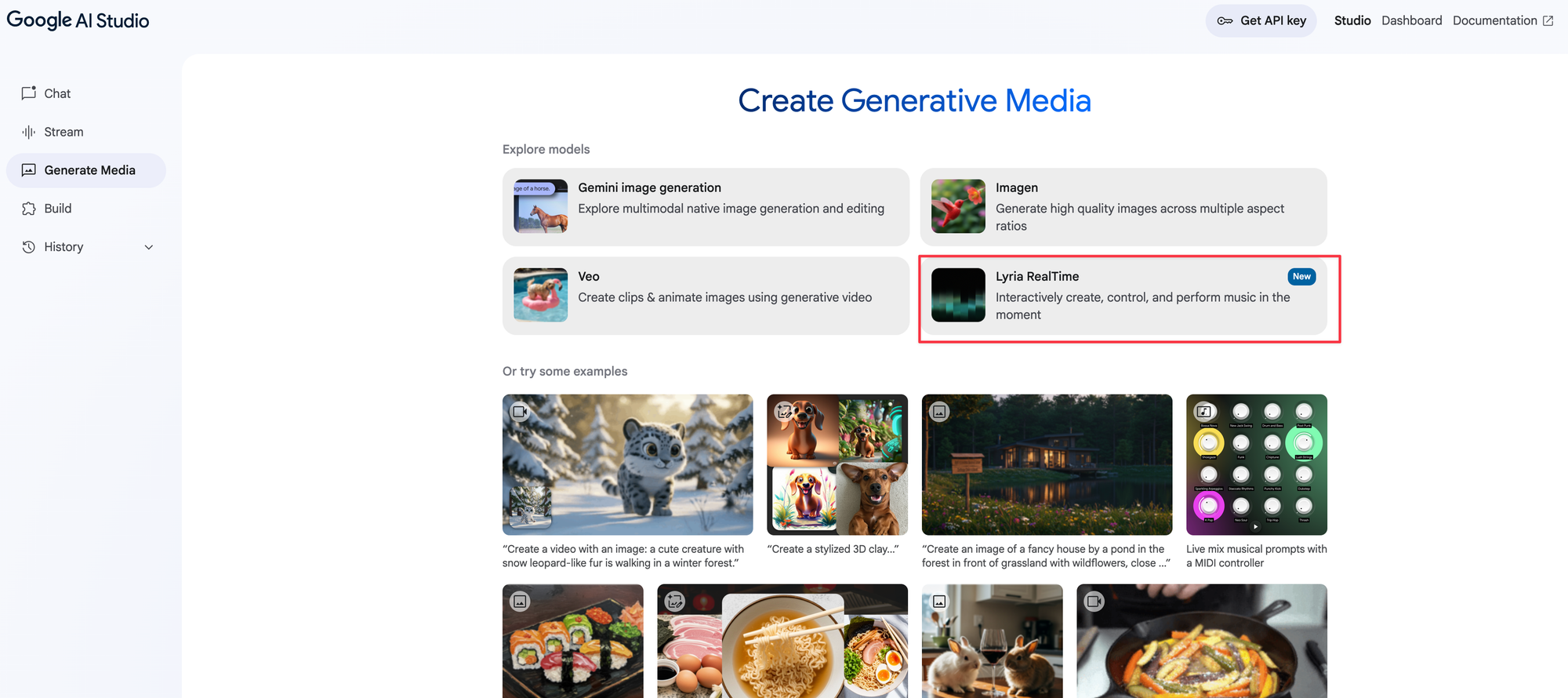1568x698 pixels.
Task: Click the History clock icon
Action: click(x=29, y=247)
